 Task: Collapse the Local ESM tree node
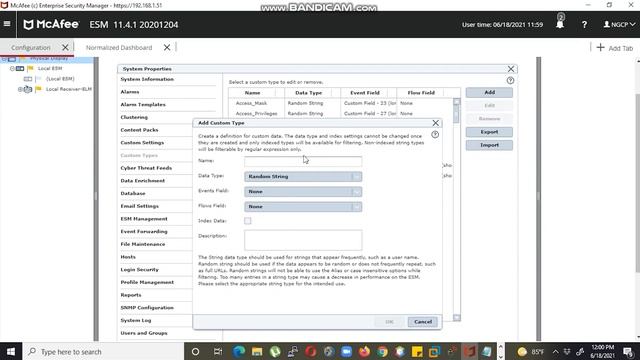click(12, 68)
